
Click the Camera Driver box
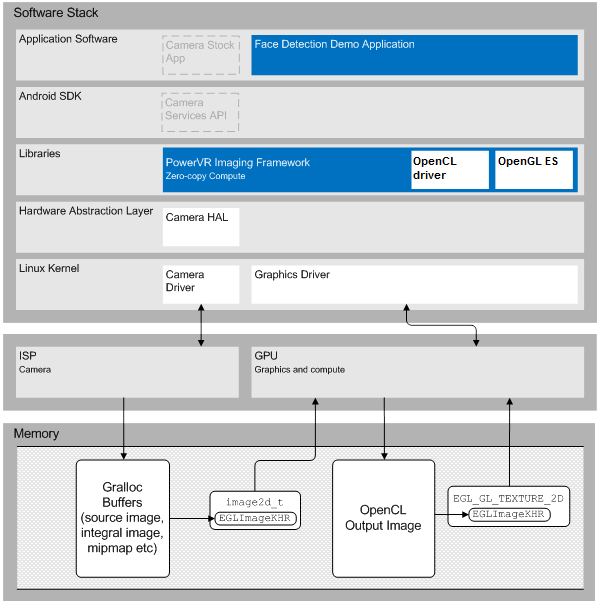pyautogui.click(x=201, y=284)
